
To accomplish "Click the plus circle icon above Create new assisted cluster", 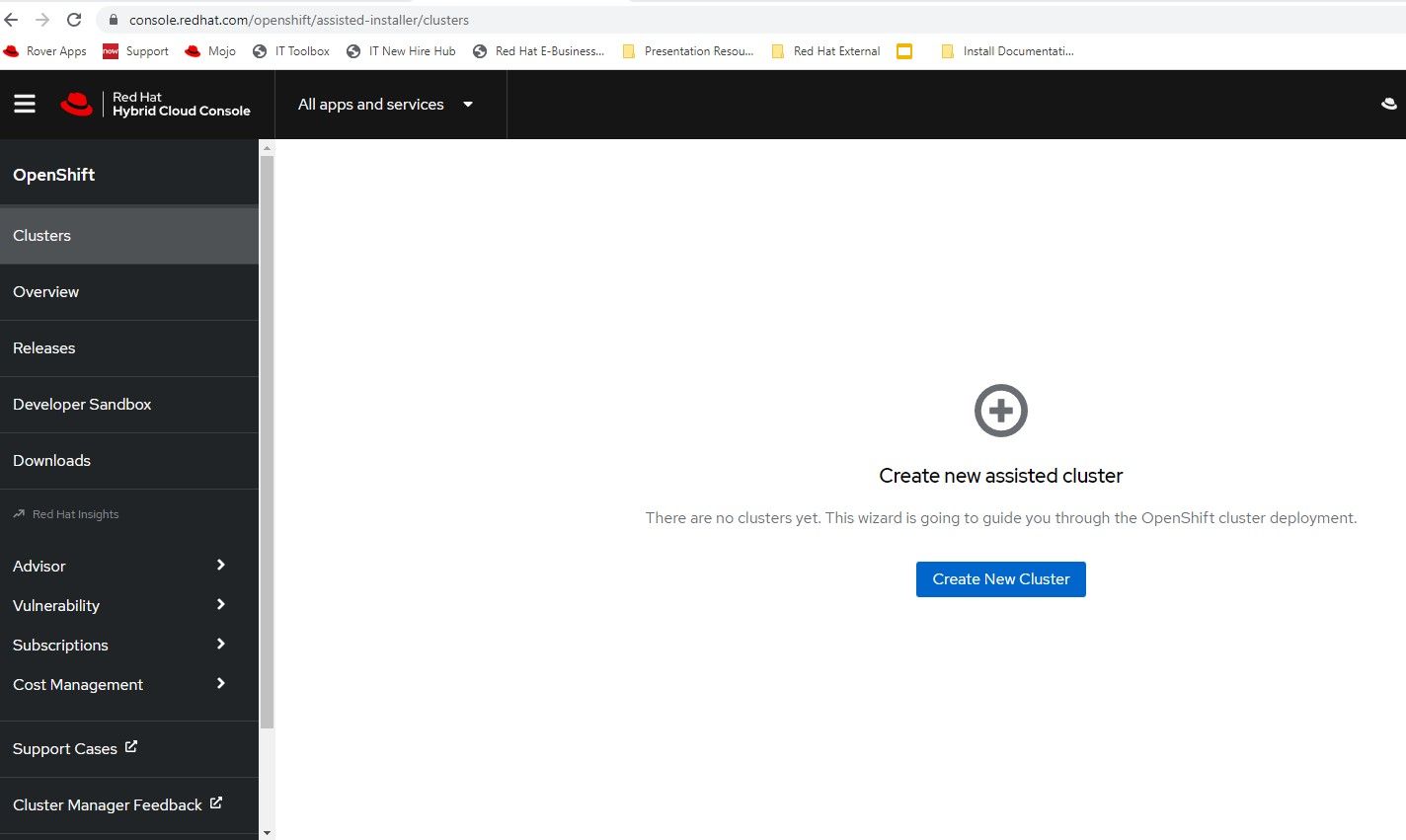I will pyautogui.click(x=1001, y=410).
